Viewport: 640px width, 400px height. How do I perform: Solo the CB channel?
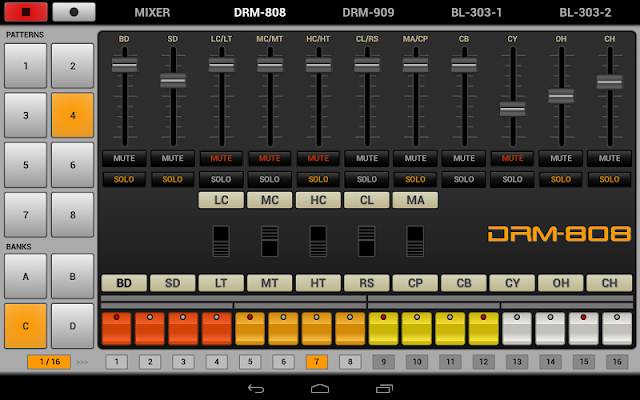click(x=464, y=180)
